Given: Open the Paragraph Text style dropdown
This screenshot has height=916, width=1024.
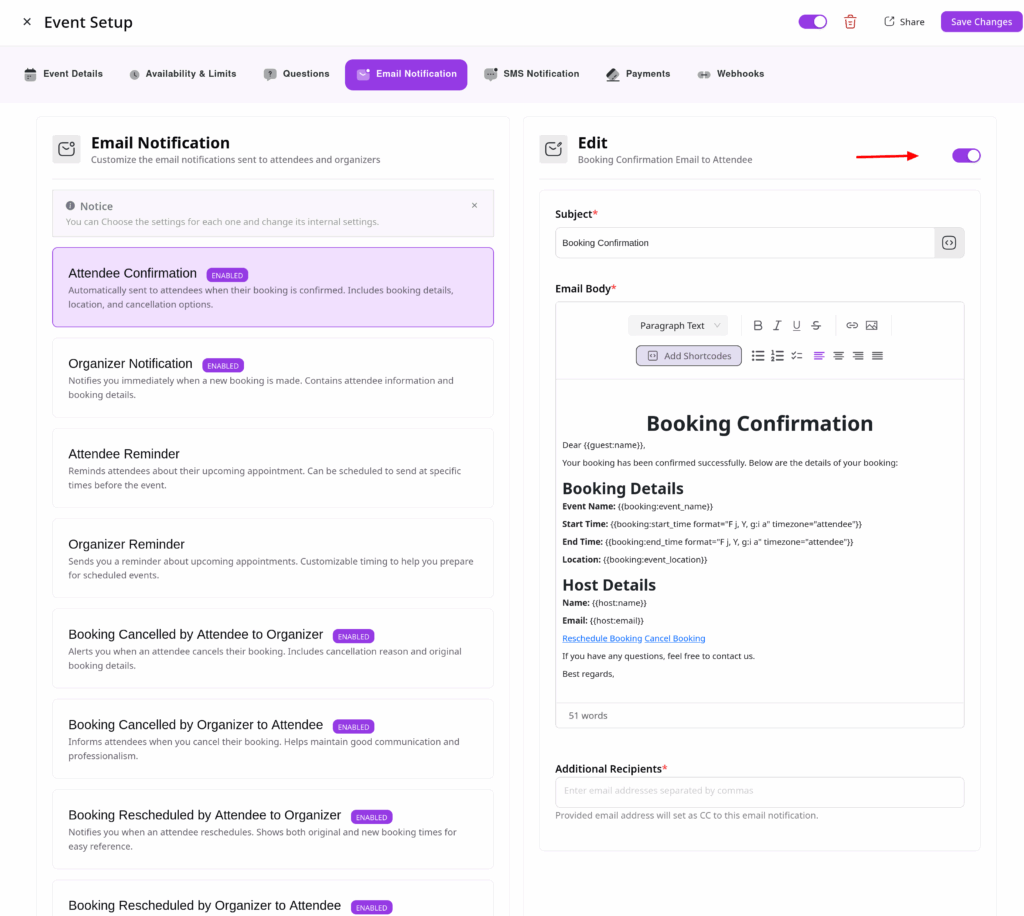Looking at the screenshot, I should point(679,326).
